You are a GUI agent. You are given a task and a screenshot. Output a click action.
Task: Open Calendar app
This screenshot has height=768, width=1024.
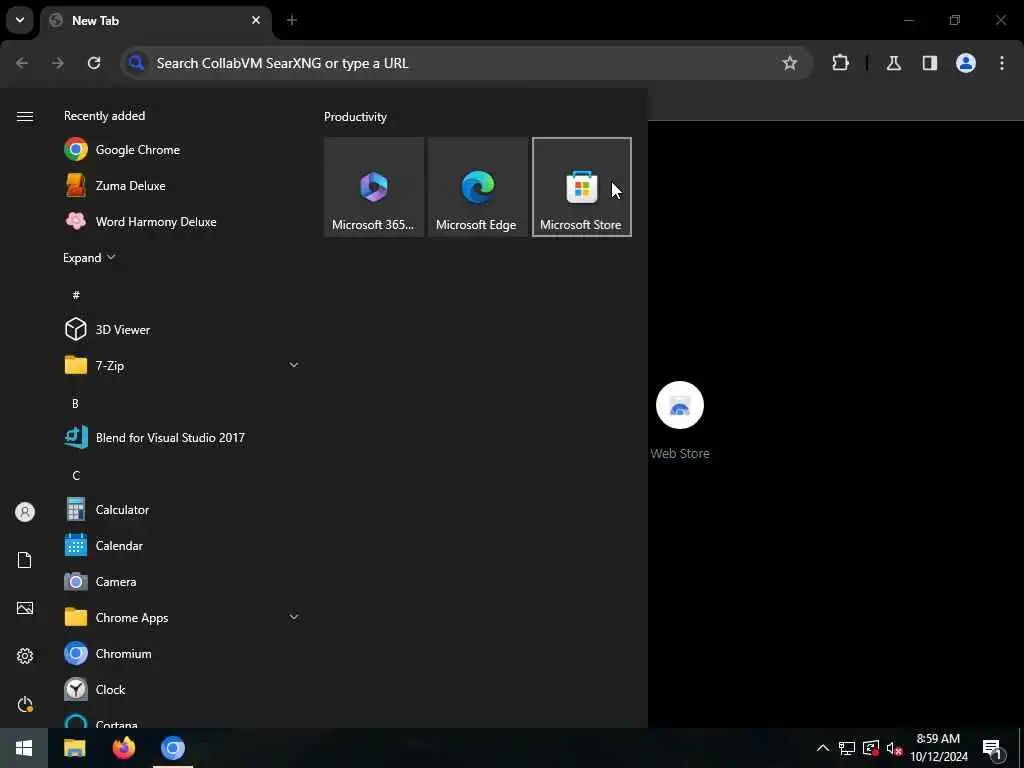[183, 545]
